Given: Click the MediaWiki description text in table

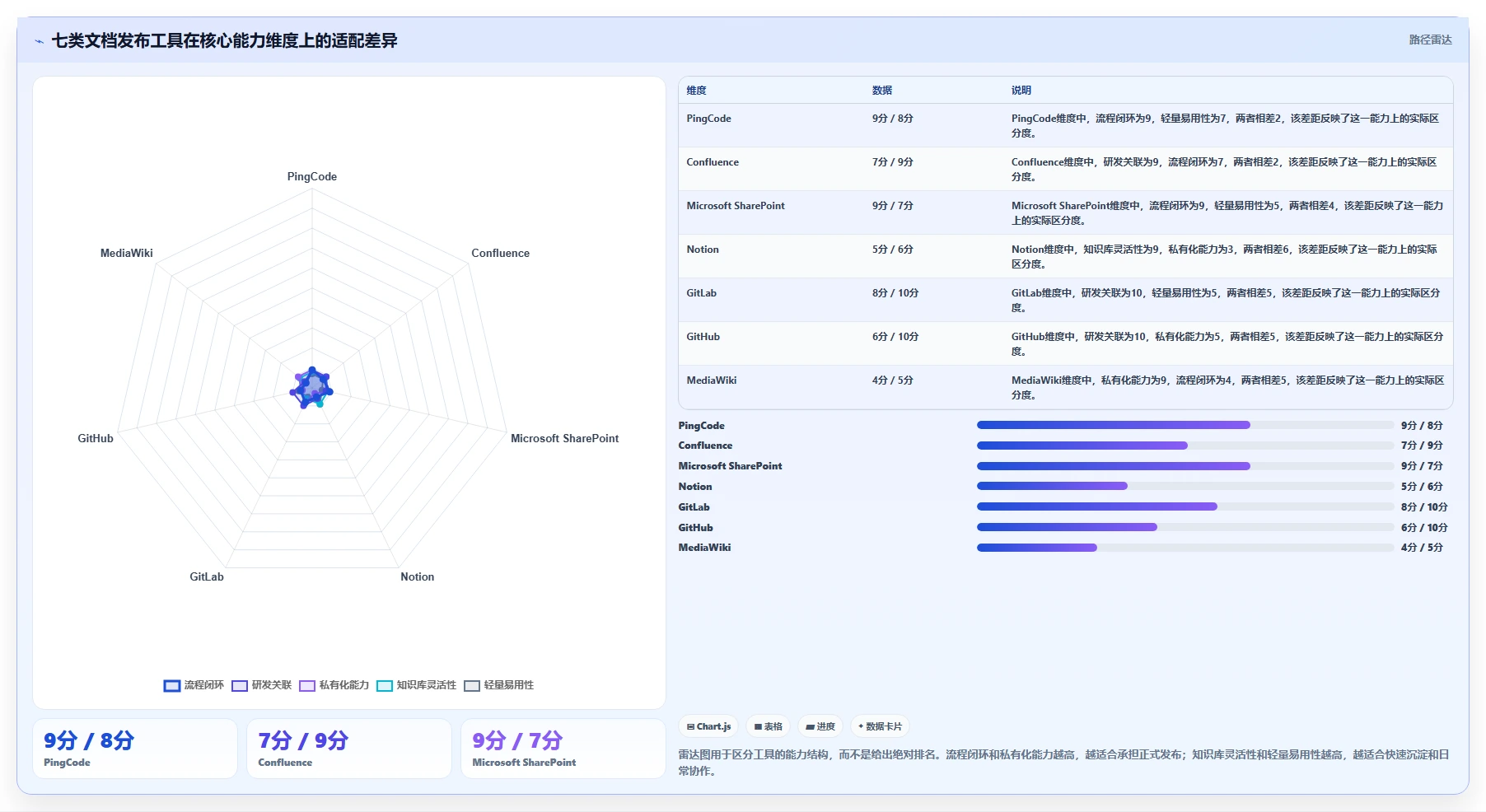Looking at the screenshot, I should click(1227, 388).
